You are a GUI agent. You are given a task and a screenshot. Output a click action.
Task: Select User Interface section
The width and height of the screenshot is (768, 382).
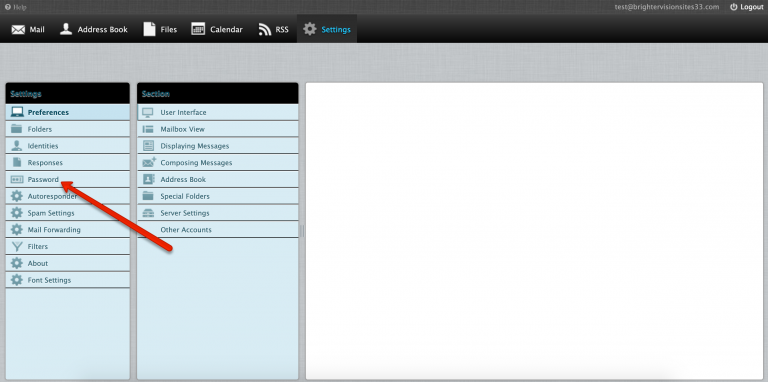(217, 112)
